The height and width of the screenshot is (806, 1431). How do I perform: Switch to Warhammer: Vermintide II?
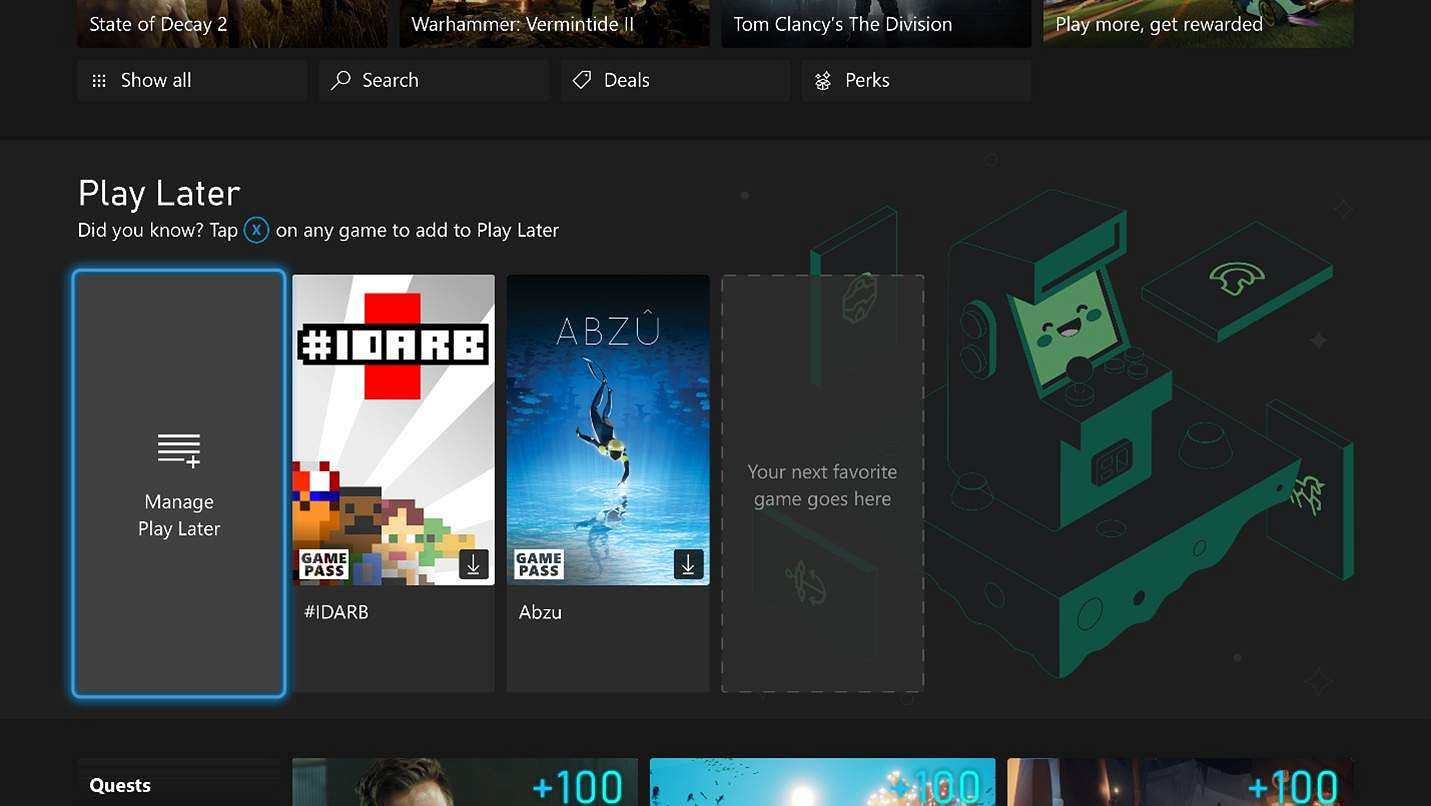[554, 24]
